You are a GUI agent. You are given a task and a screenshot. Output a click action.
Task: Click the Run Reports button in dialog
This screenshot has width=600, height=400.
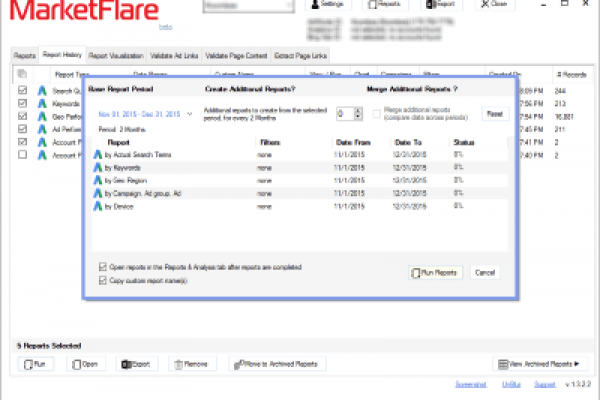[435, 273]
